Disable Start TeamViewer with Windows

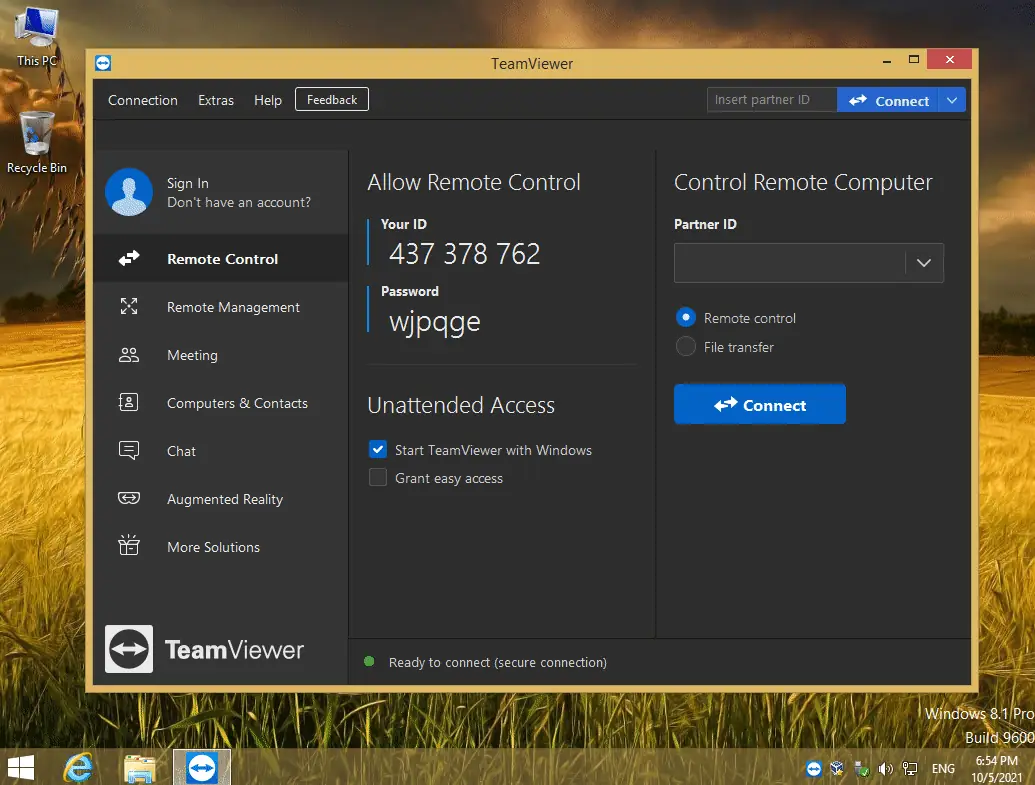[x=378, y=449]
